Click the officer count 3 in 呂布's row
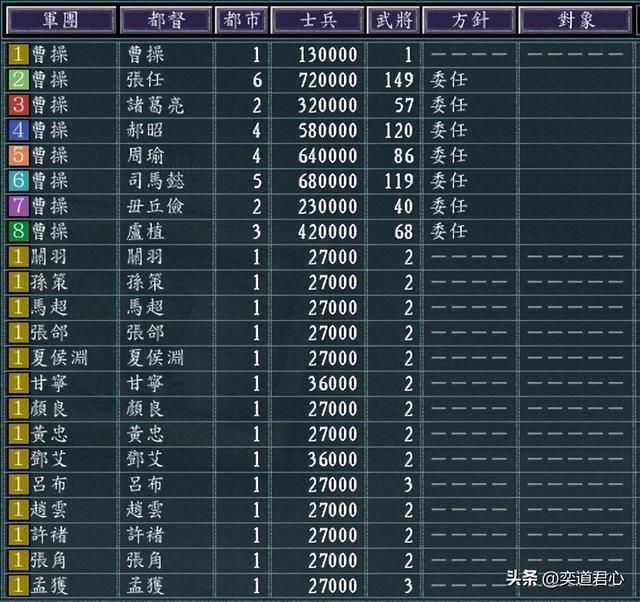The height and width of the screenshot is (602, 640). pyautogui.click(x=409, y=485)
